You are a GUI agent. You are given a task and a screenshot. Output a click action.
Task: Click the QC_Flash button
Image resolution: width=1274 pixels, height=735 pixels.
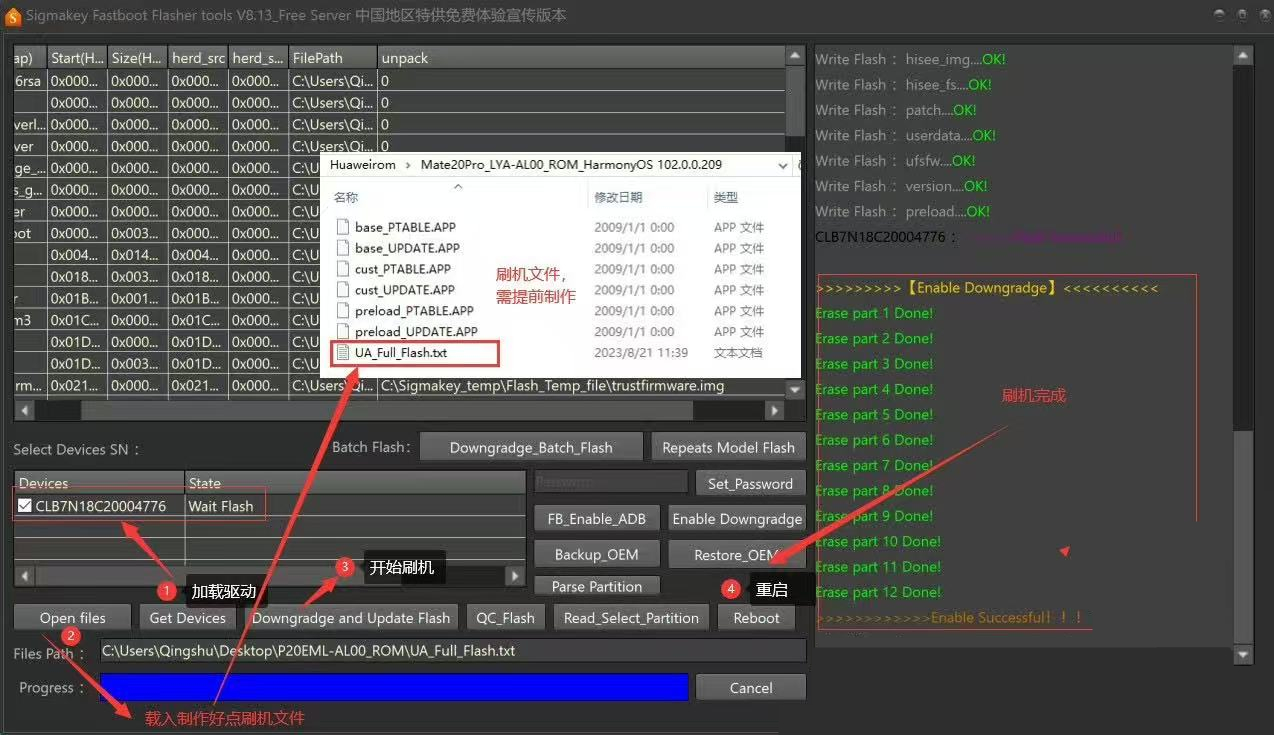[x=505, y=618]
